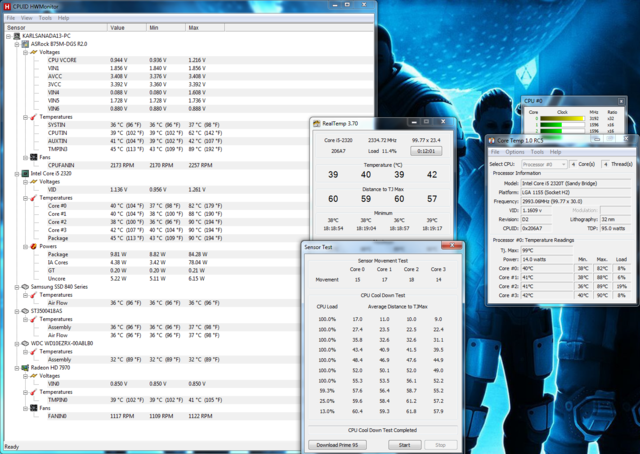
Task: Click the 0:12:01 timer button in RealTemp
Action: pyautogui.click(x=426, y=151)
